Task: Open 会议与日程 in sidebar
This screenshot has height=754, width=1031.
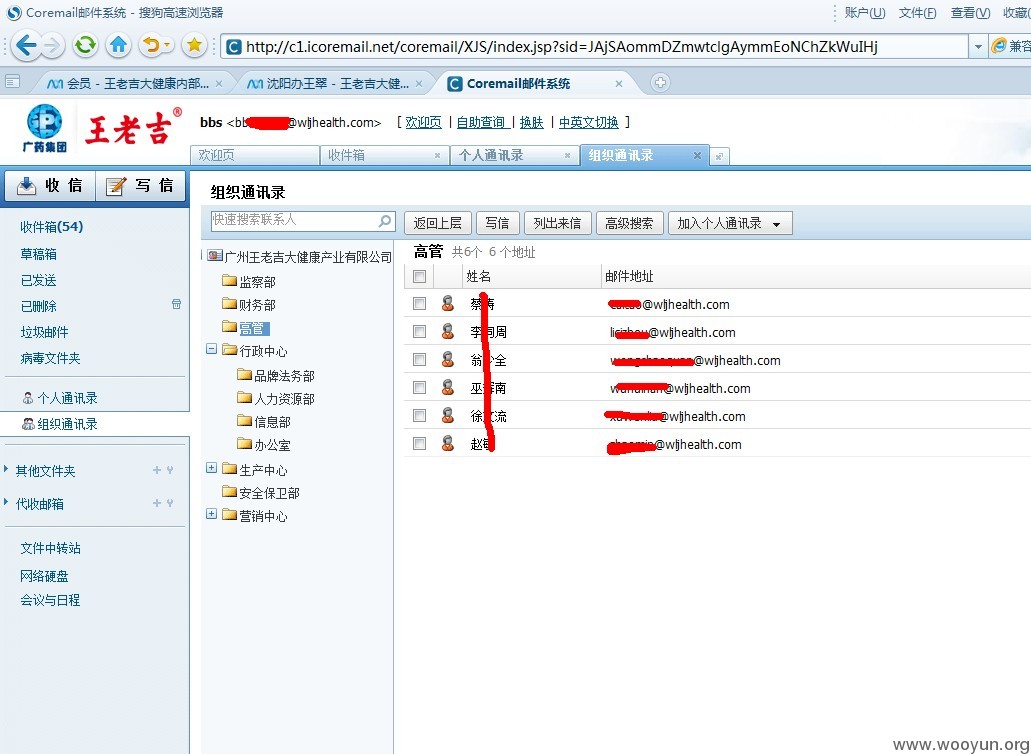Action: click(x=50, y=600)
